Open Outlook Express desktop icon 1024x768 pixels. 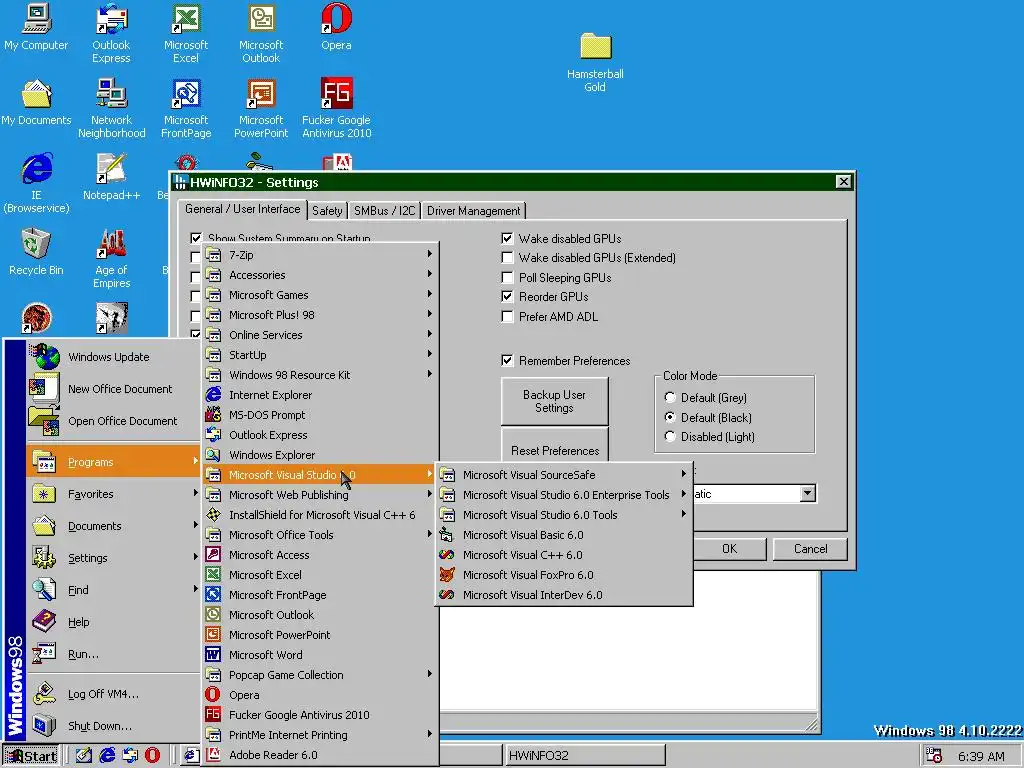tap(111, 33)
